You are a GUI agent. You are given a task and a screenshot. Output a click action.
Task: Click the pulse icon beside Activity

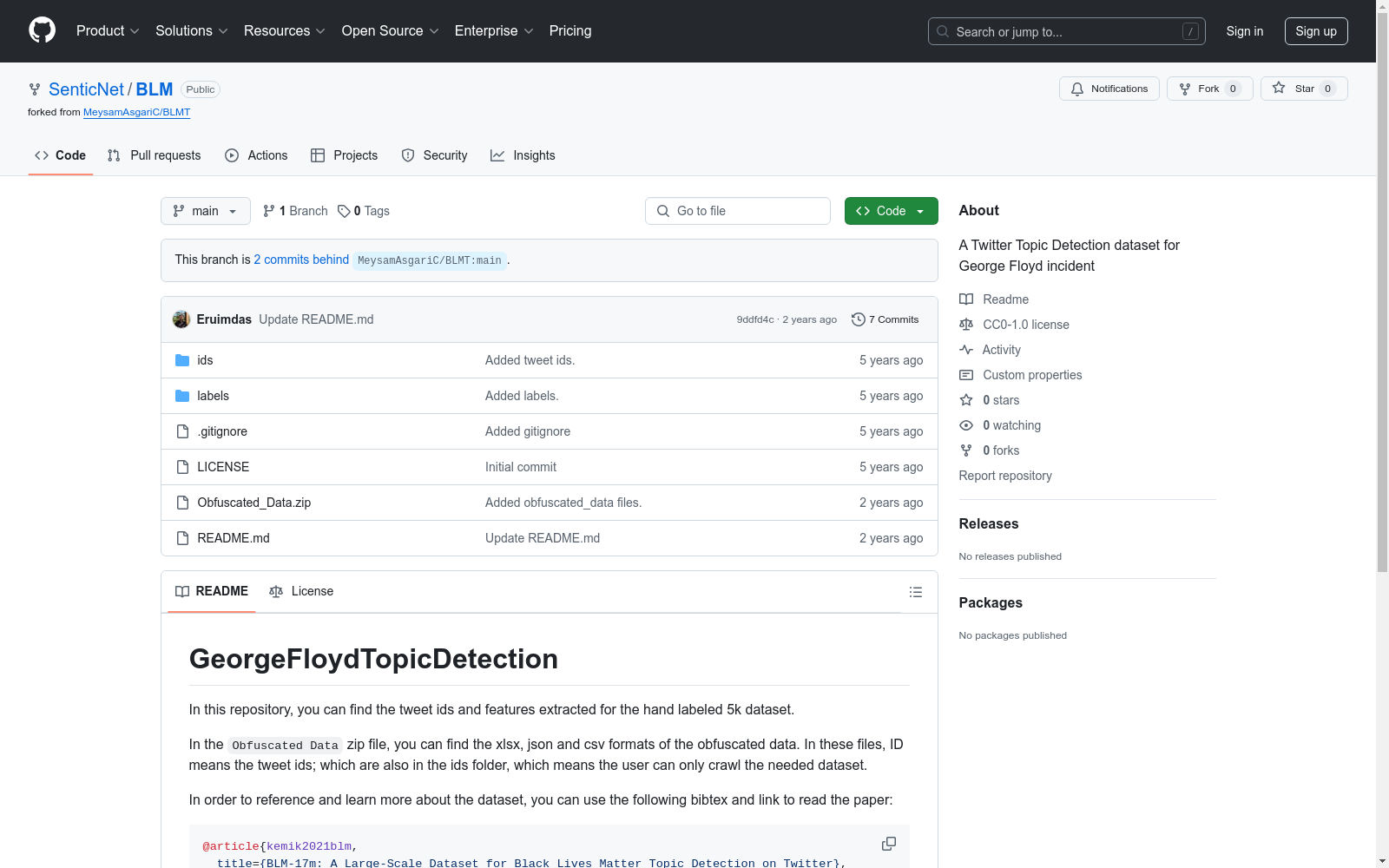[x=966, y=350]
